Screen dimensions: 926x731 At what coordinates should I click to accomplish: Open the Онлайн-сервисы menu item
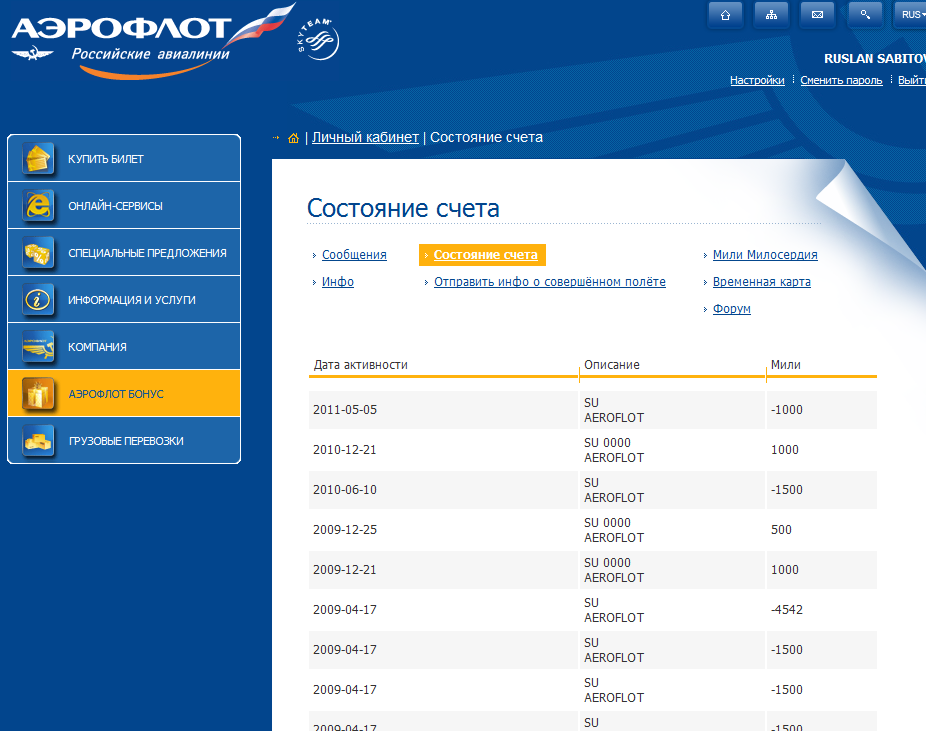coord(124,205)
